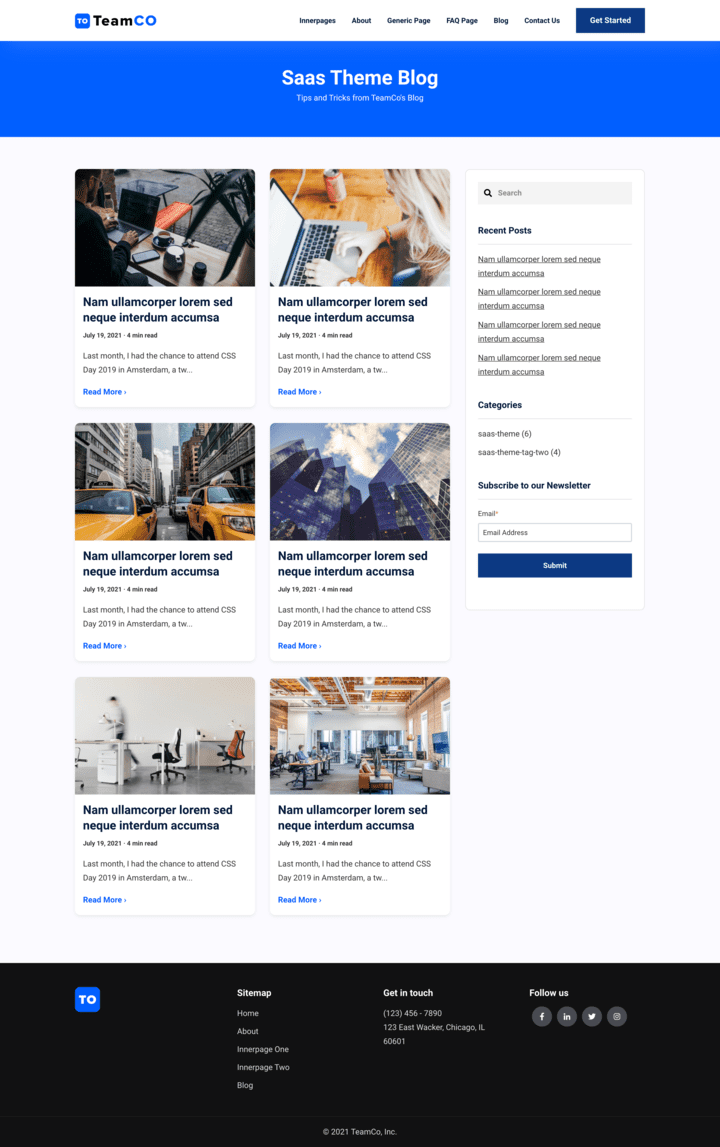Viewport: 720px width, 1147px height.
Task: Click the TeamCO logo in header
Action: (x=115, y=20)
